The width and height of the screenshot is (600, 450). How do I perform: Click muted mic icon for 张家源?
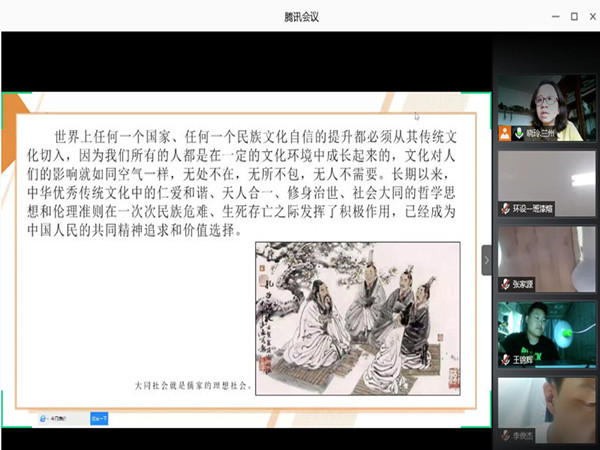point(504,284)
